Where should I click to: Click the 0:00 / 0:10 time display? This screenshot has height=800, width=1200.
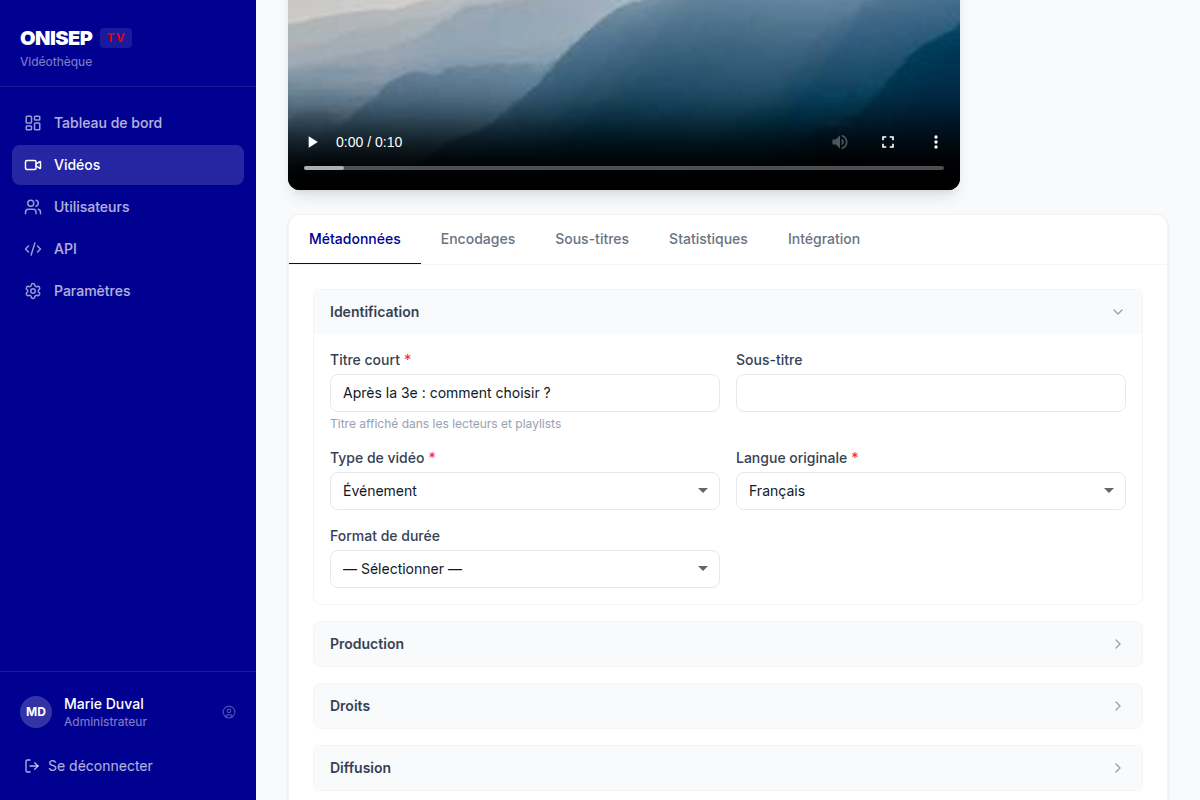pyautogui.click(x=369, y=142)
